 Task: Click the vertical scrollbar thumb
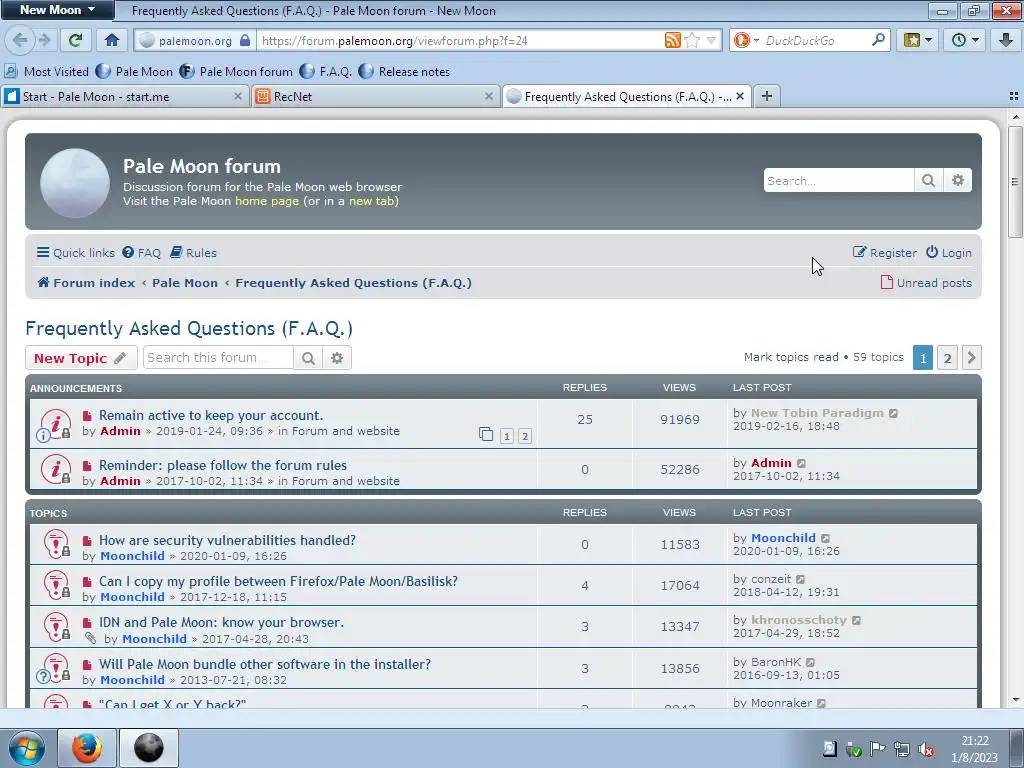[x=1015, y=182]
